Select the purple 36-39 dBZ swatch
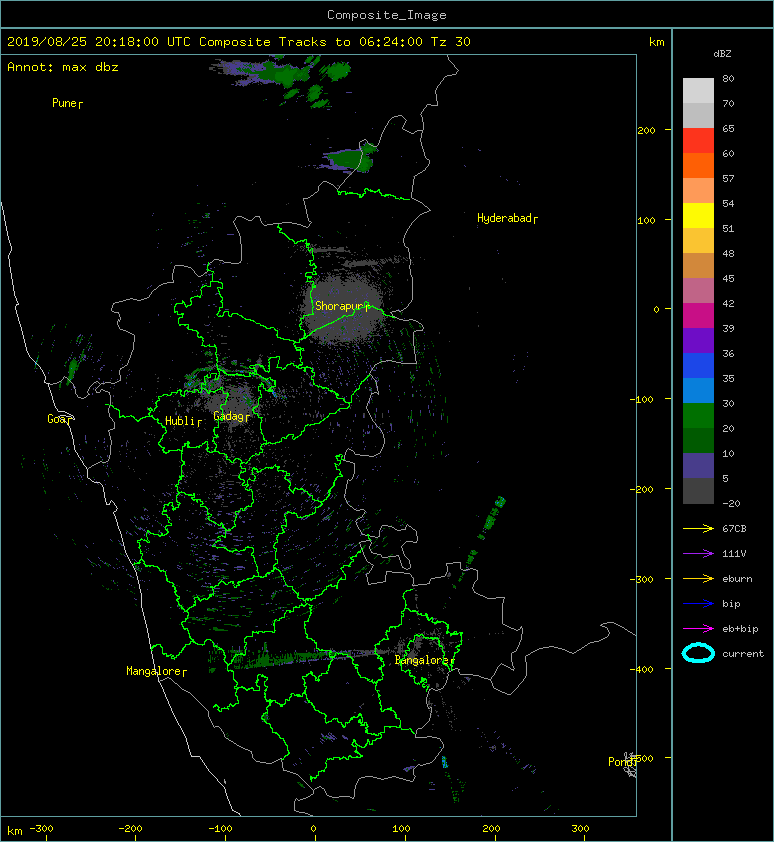774x842 pixels. [x=698, y=340]
